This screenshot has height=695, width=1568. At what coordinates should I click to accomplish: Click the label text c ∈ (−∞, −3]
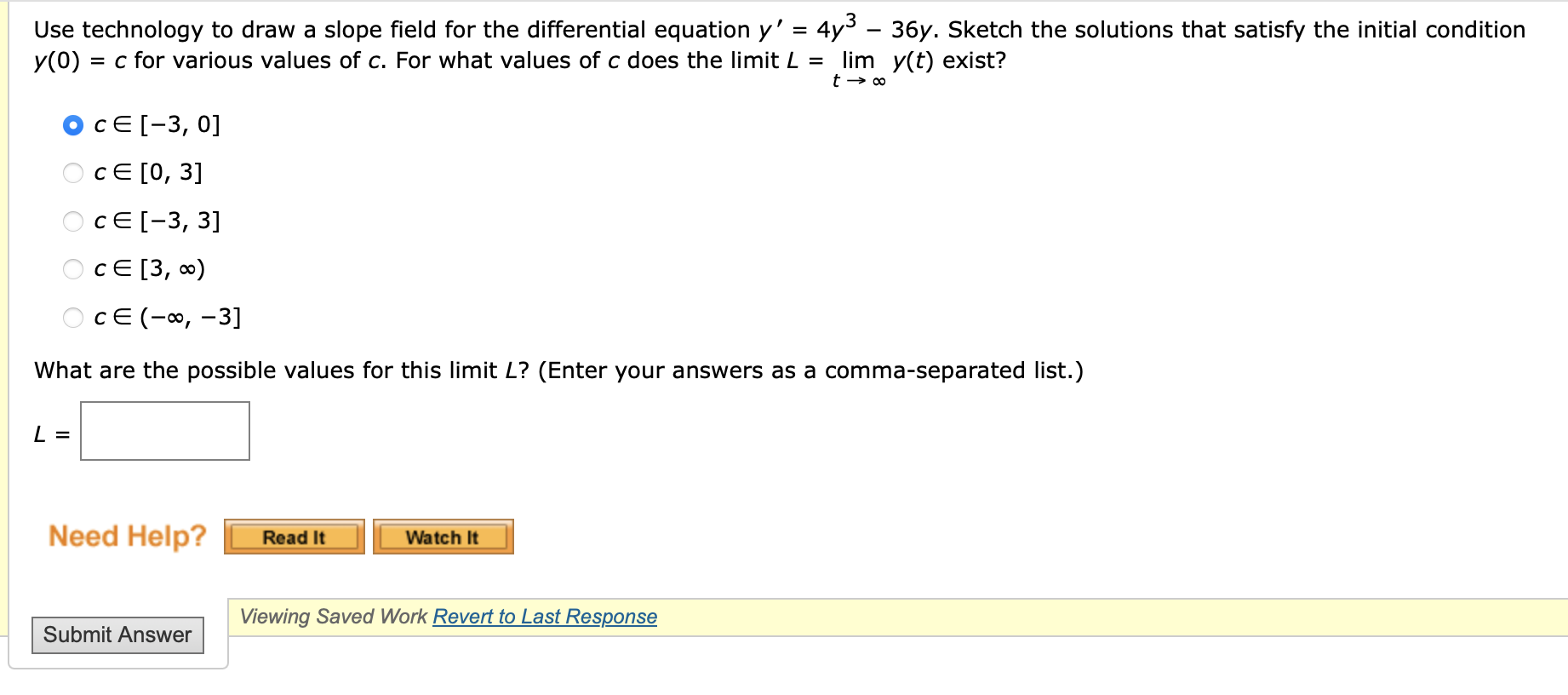[167, 316]
